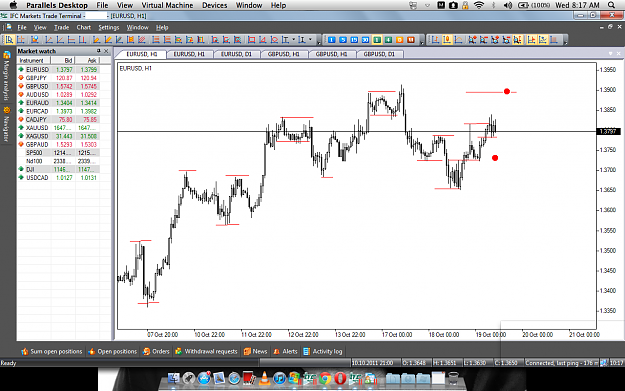Click the Sum open positions tab icon
The image size is (625, 391).
25,352
